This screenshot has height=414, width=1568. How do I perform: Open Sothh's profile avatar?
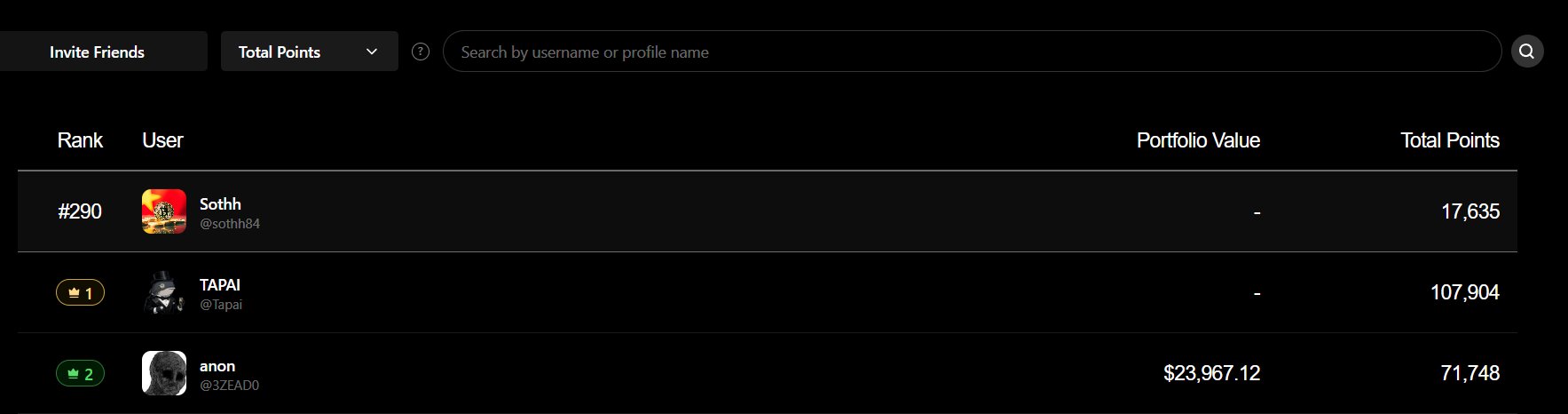(x=164, y=211)
